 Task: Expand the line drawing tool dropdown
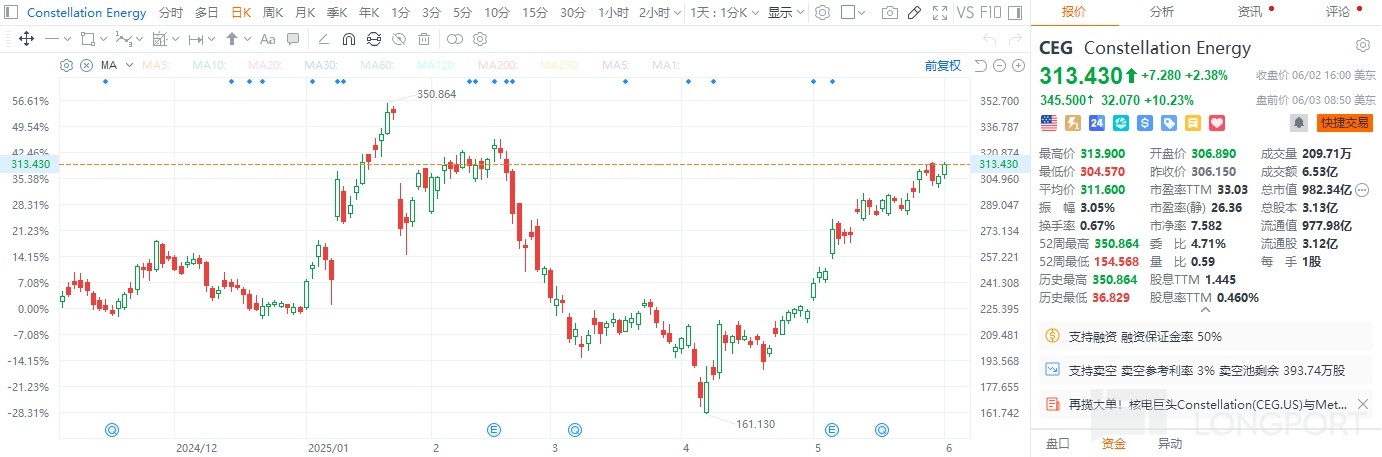click(x=66, y=39)
